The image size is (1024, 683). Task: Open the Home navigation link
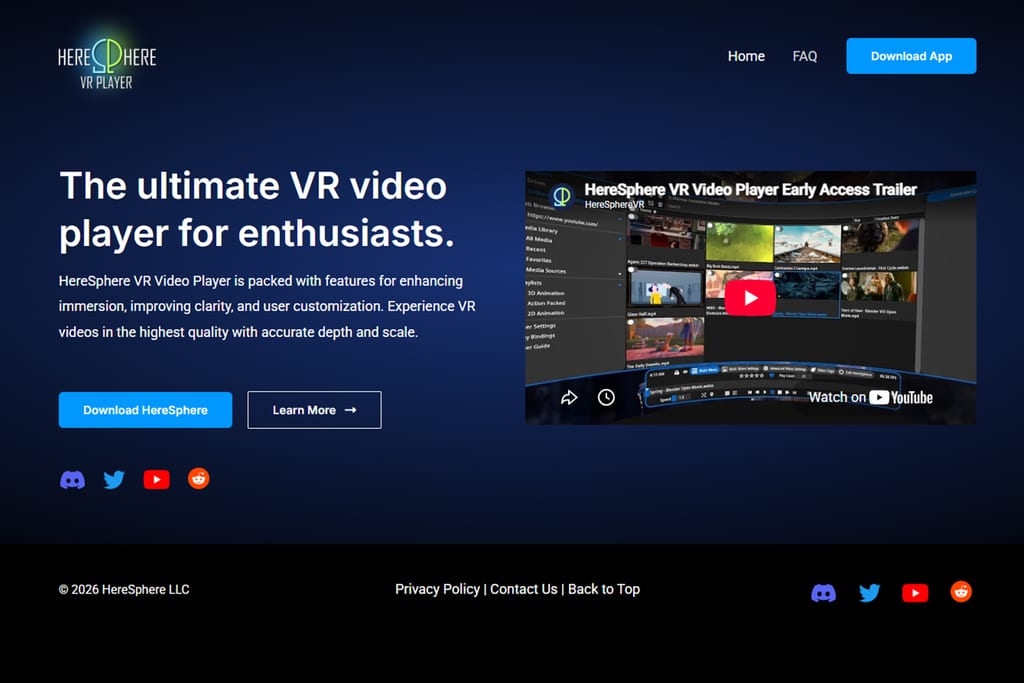[746, 56]
